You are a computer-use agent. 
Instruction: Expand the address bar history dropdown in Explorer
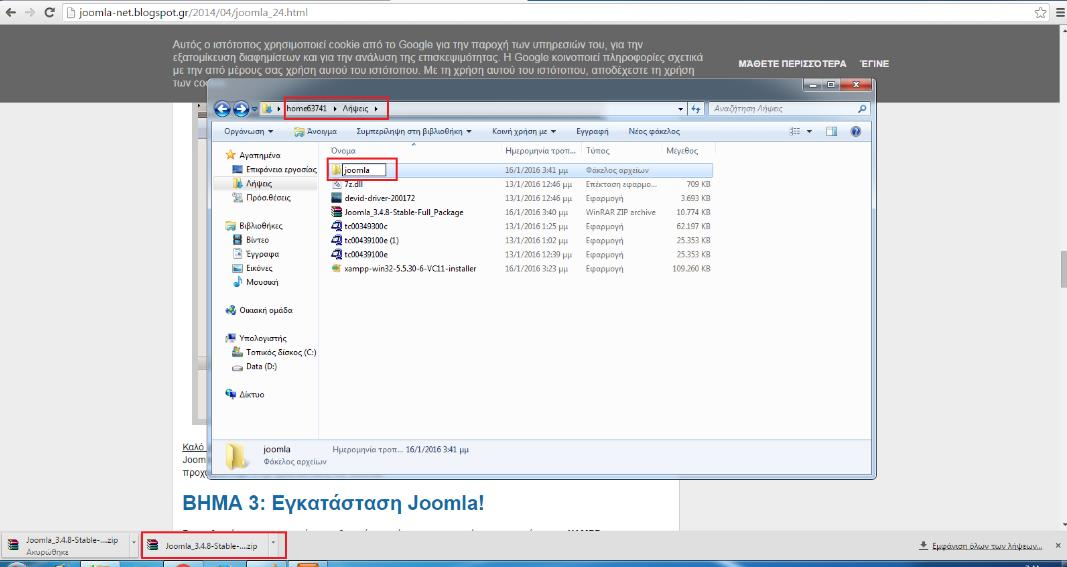[680, 109]
